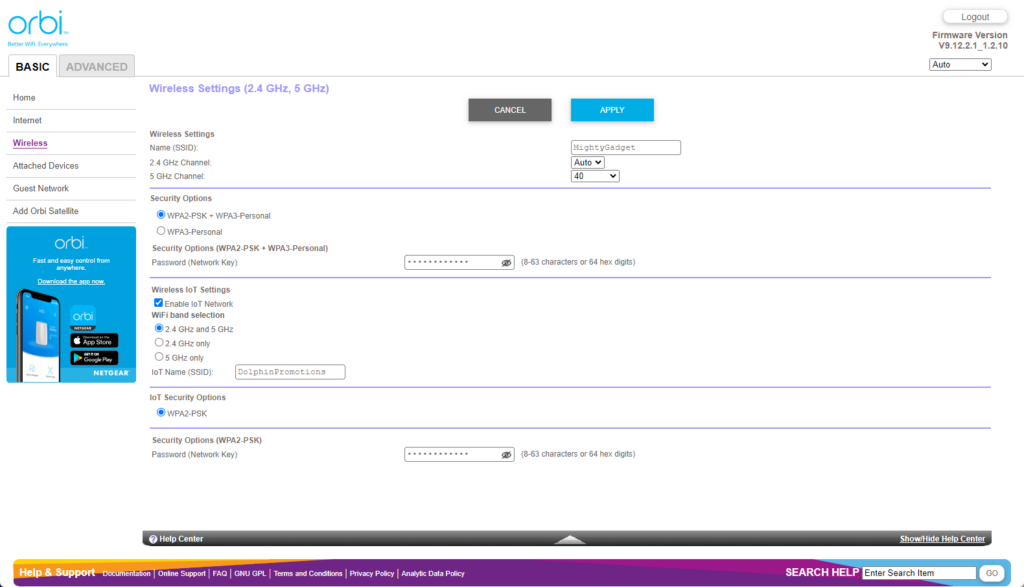
Task: Click the Logout button
Action: 974,17
